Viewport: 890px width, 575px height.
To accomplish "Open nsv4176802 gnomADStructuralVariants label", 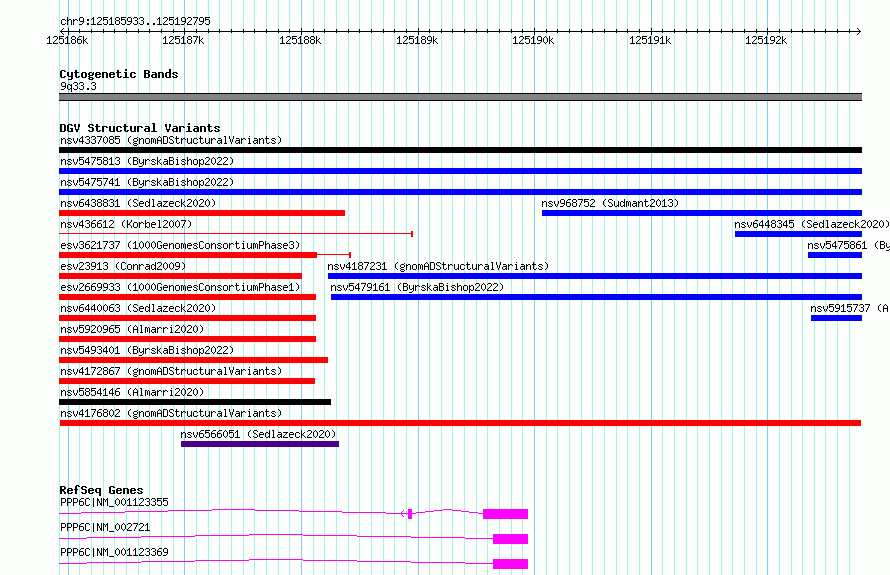I will click(x=171, y=413).
